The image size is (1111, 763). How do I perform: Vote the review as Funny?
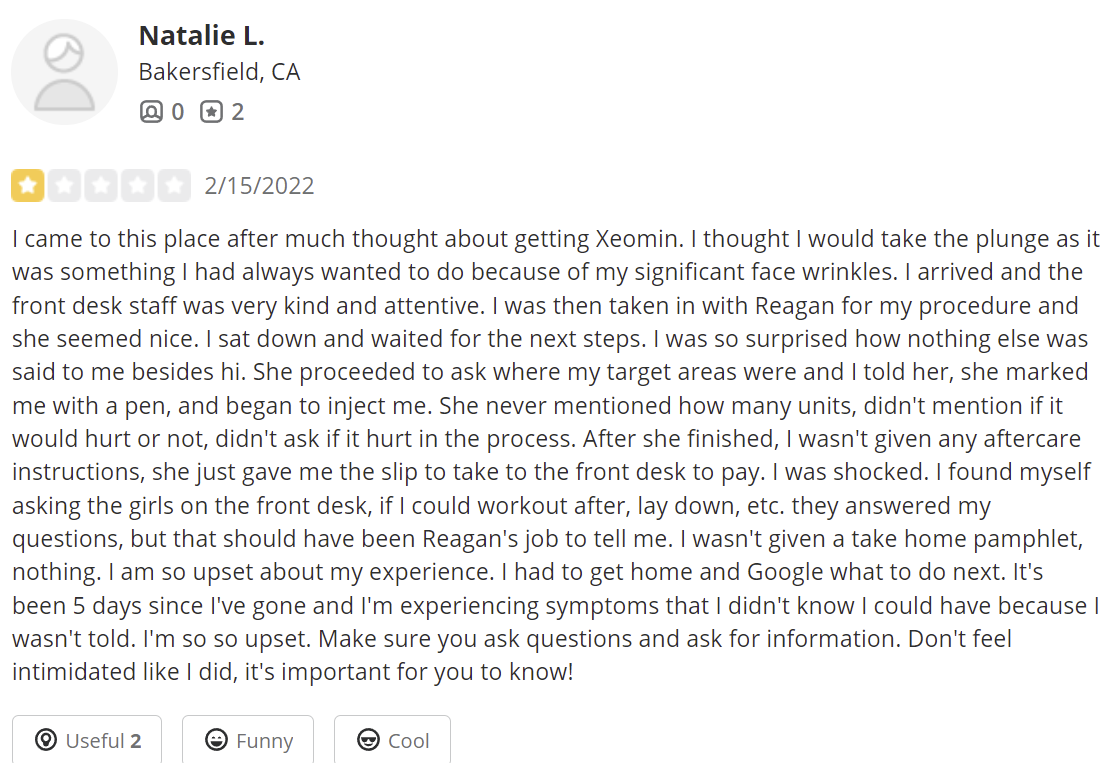pyautogui.click(x=248, y=740)
